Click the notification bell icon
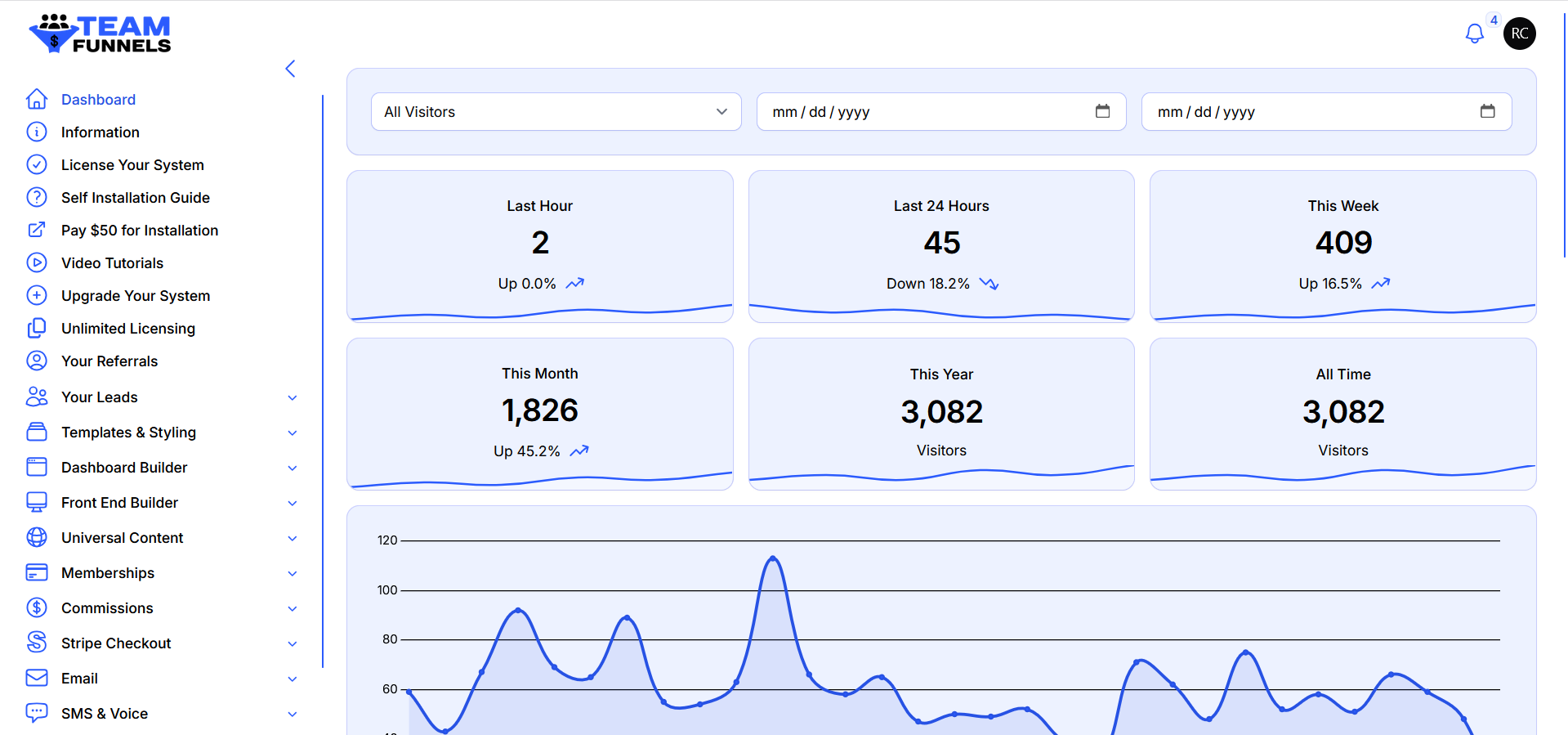Viewport: 1568px width, 735px height. click(x=1474, y=34)
